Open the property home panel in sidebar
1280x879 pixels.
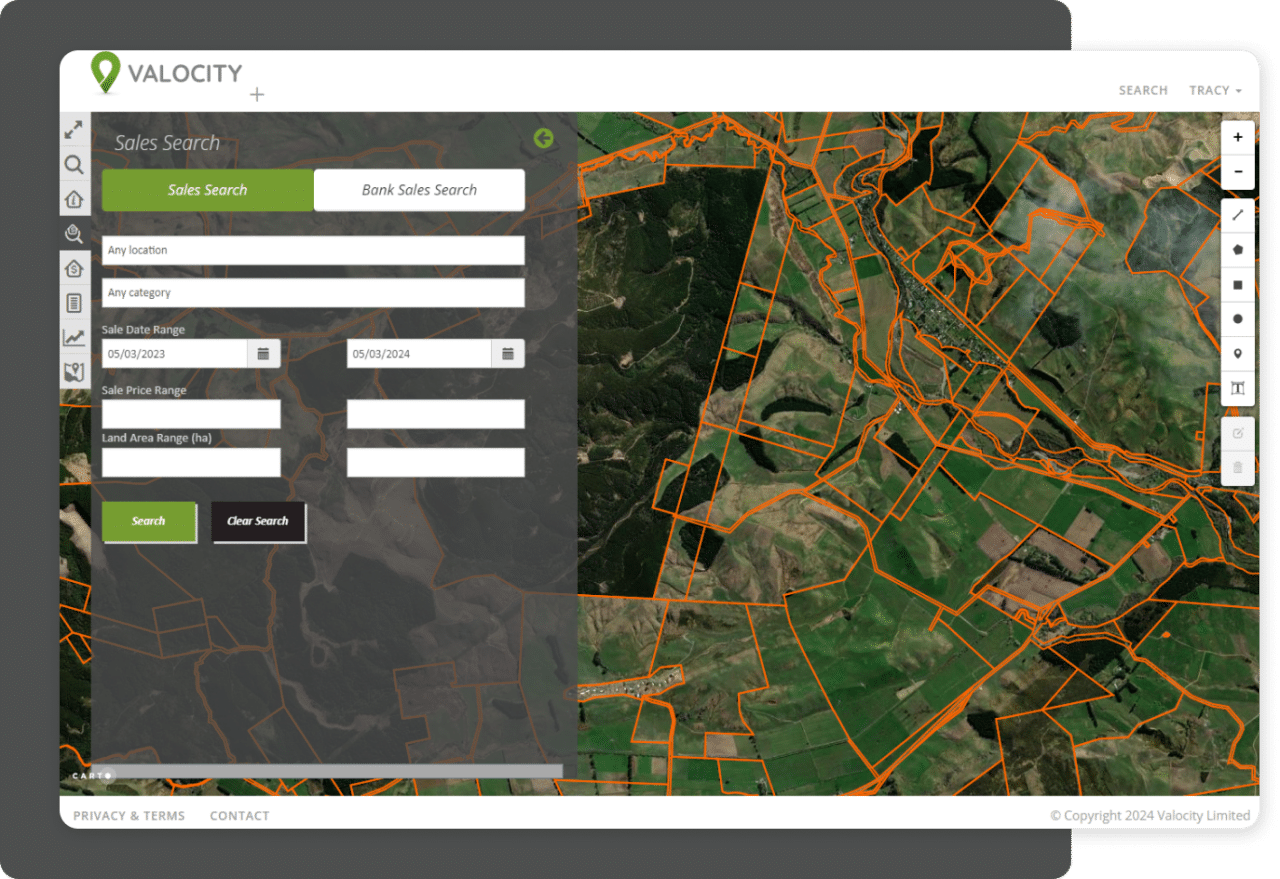74,199
